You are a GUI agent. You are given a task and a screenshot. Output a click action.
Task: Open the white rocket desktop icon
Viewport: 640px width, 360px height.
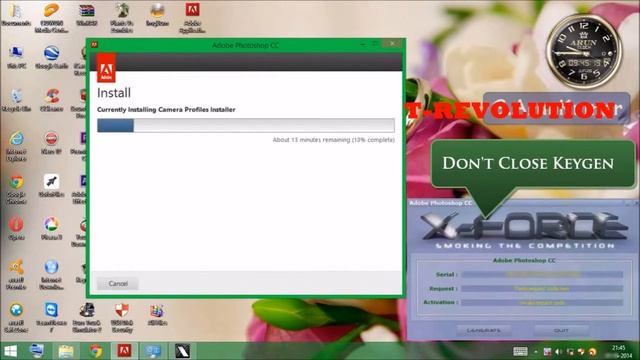(51, 186)
